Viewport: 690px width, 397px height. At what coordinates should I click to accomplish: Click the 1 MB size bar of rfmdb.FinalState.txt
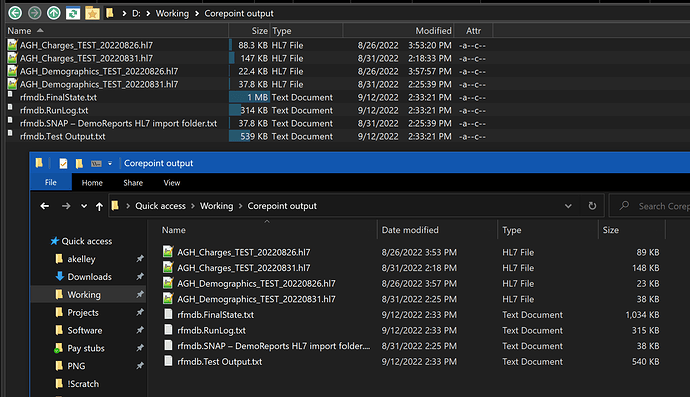249,97
